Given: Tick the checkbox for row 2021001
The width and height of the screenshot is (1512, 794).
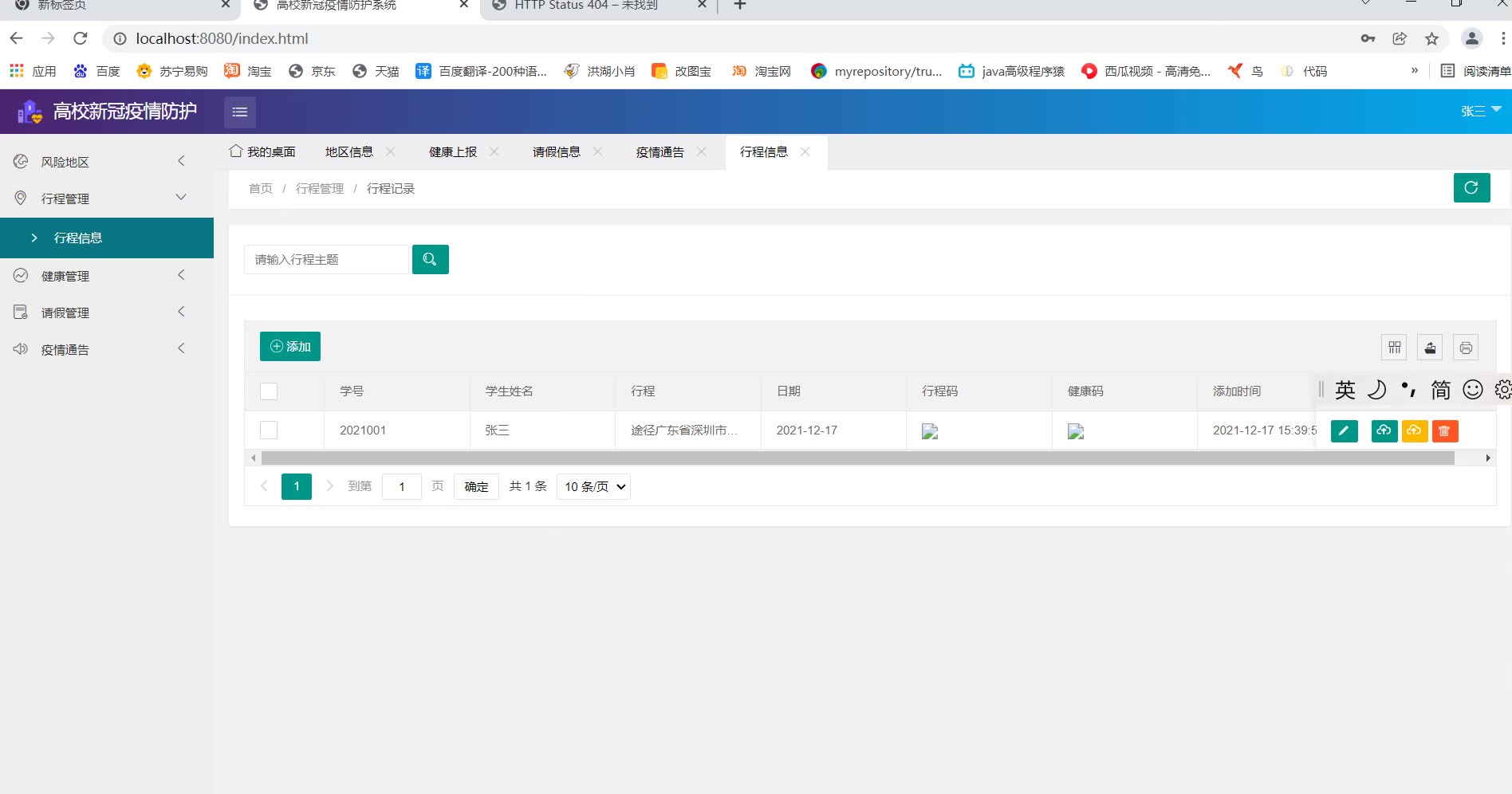Looking at the screenshot, I should coord(269,430).
